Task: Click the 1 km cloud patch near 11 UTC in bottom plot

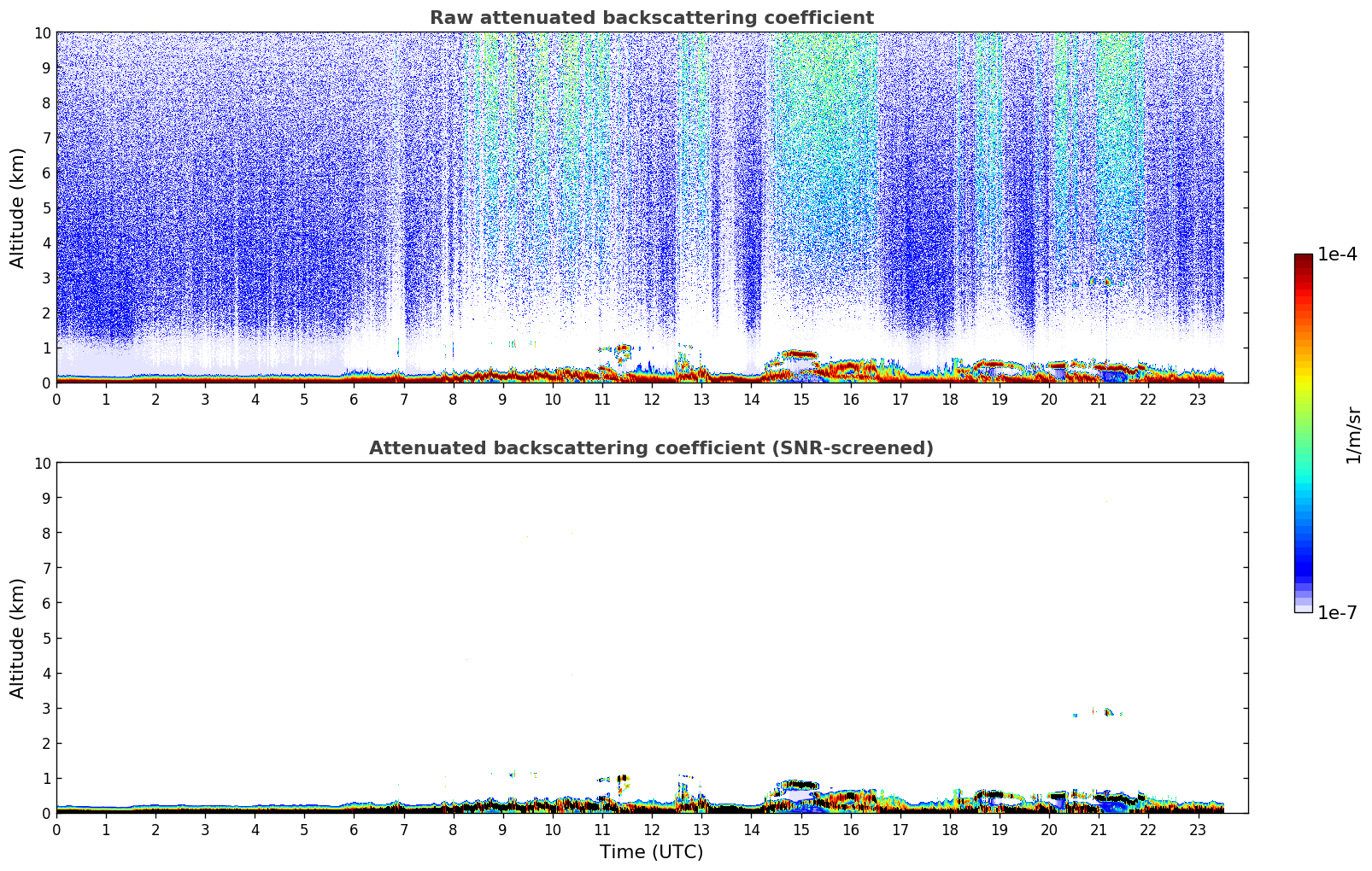Action: [620, 780]
